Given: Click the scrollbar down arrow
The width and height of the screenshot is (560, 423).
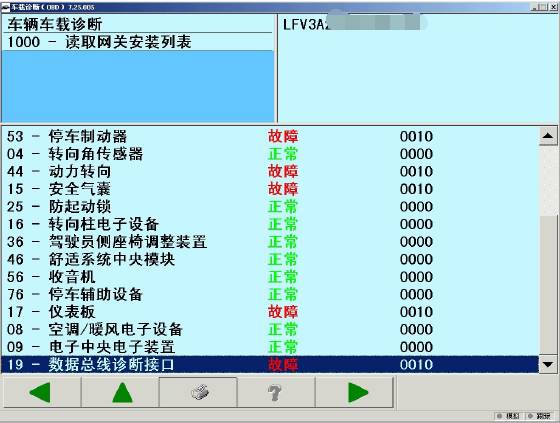Looking at the screenshot, I should click(x=548, y=364).
